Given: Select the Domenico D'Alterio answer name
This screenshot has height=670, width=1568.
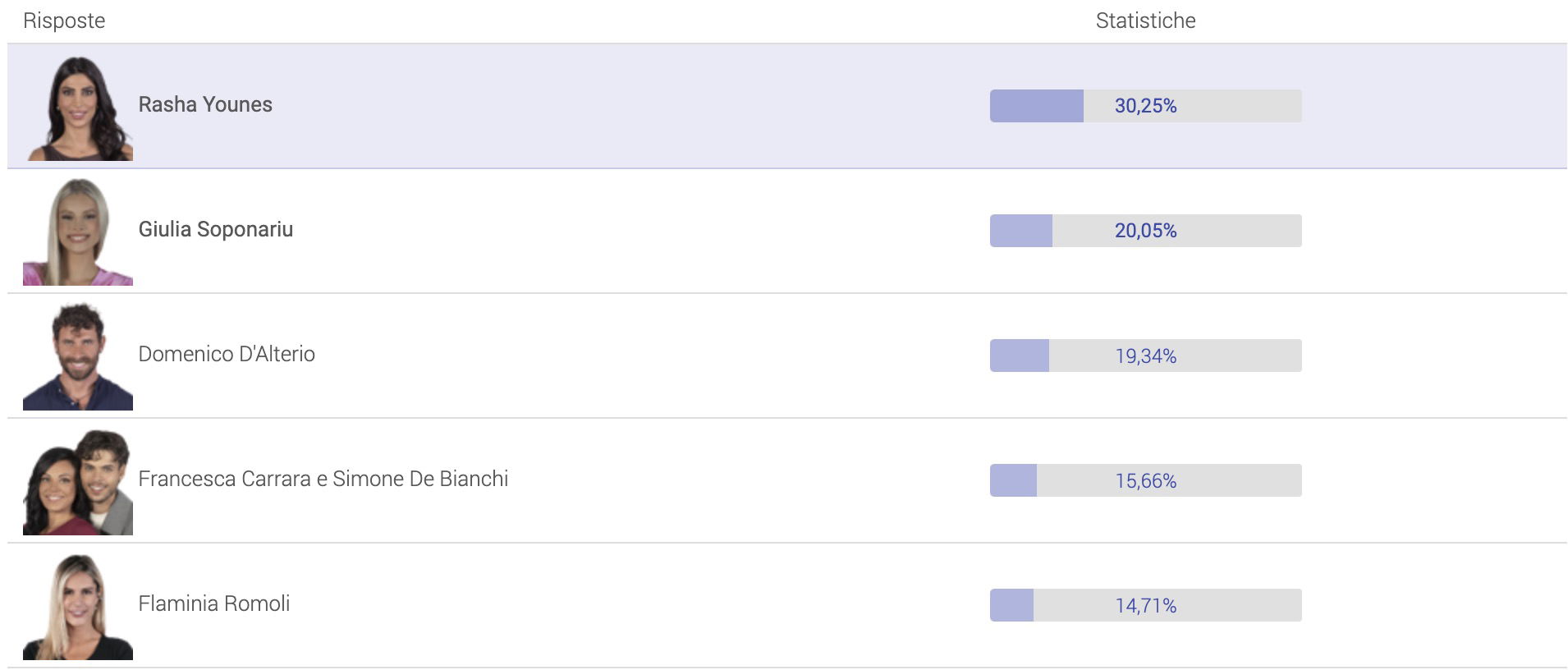Looking at the screenshot, I should point(227,354).
